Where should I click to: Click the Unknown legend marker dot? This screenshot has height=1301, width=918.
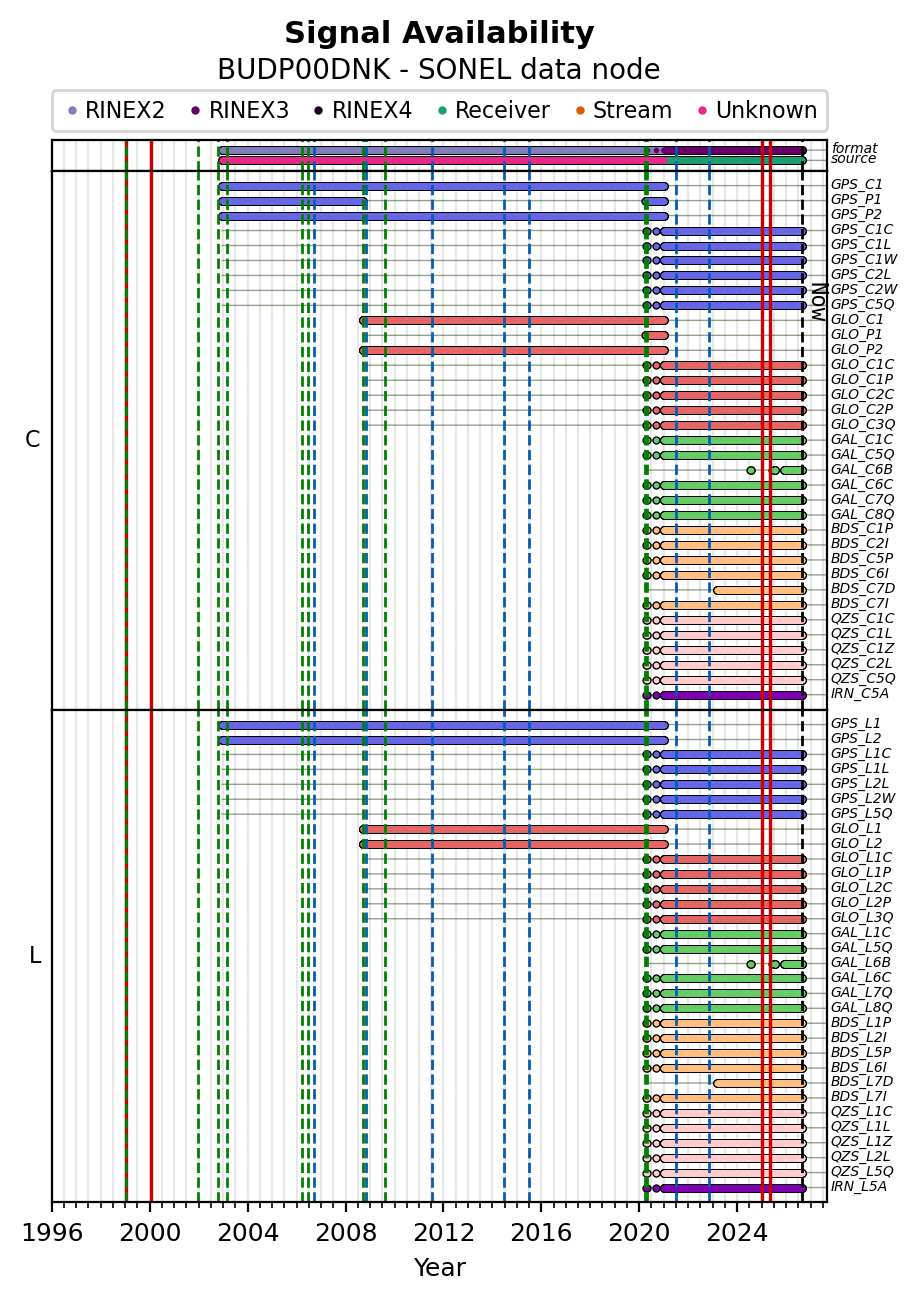[x=702, y=111]
